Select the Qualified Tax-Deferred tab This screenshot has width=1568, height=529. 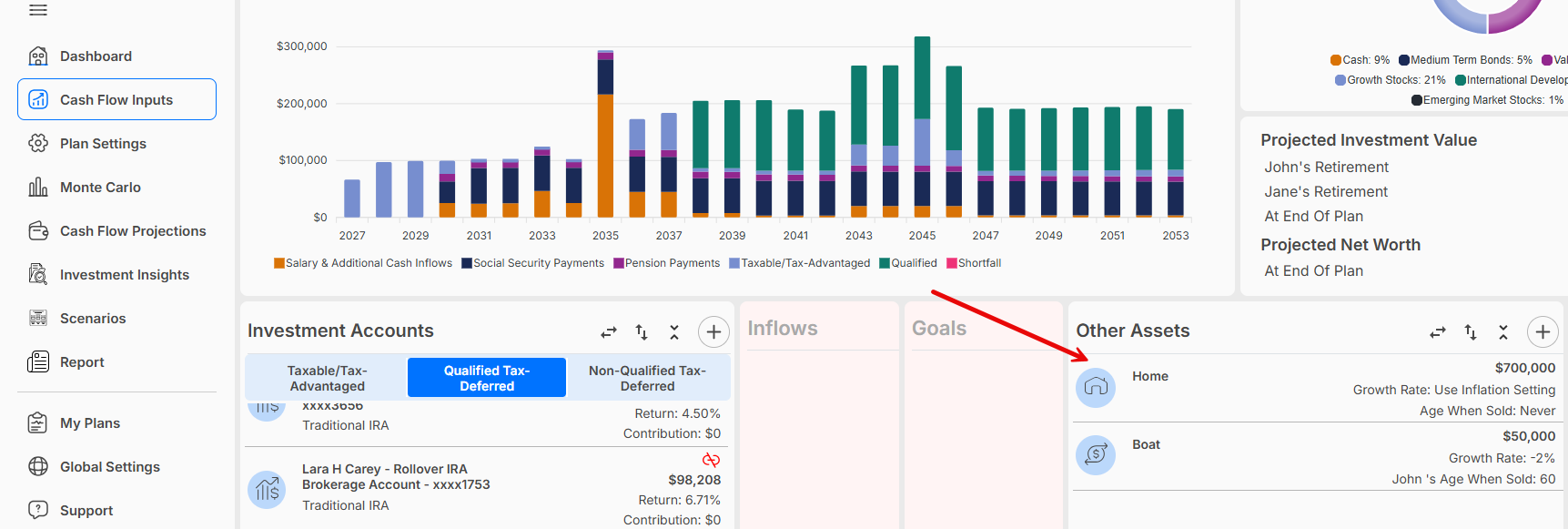pyautogui.click(x=487, y=378)
